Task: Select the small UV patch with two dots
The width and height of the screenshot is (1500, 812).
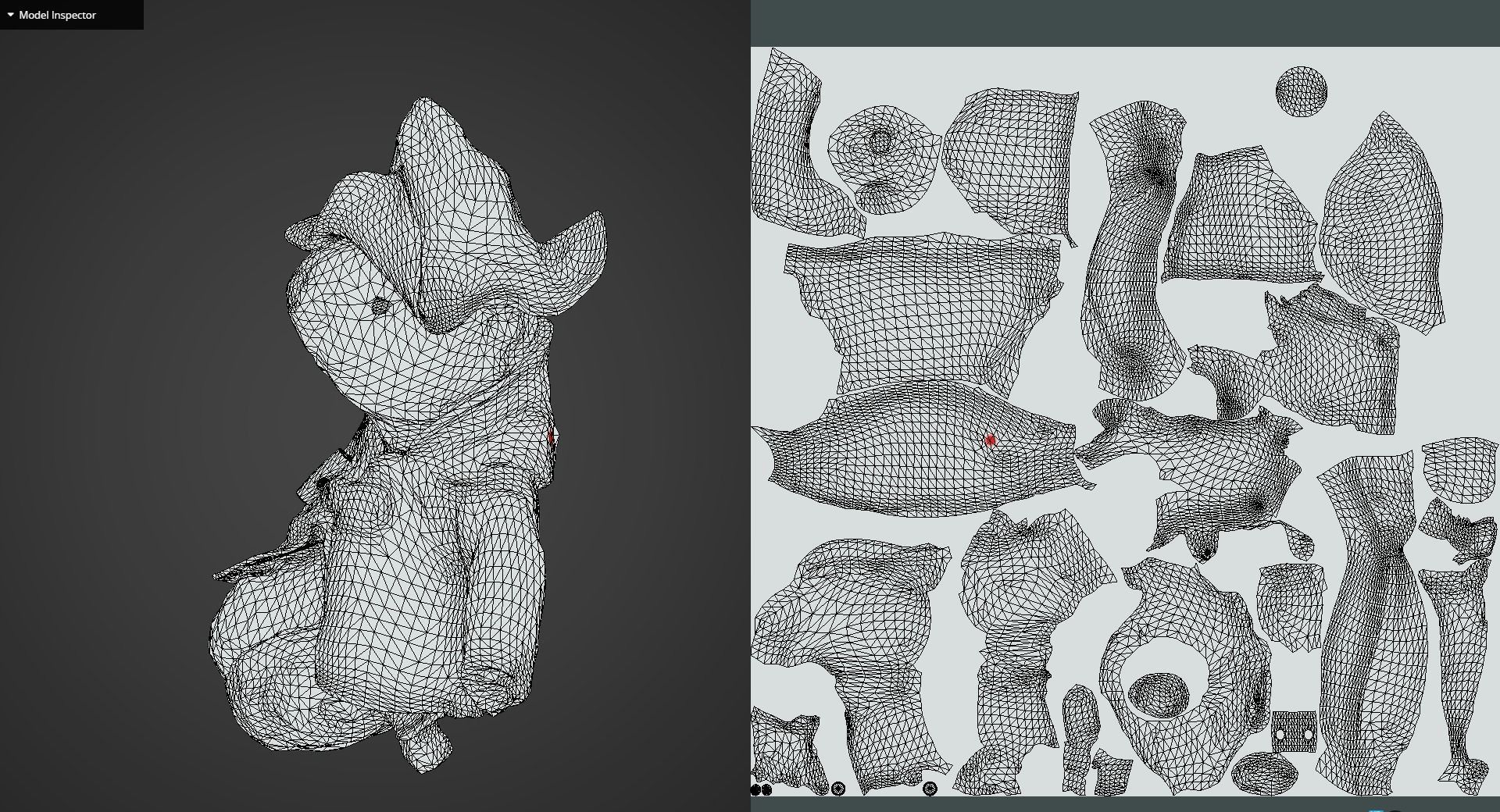Action: click(x=1294, y=732)
